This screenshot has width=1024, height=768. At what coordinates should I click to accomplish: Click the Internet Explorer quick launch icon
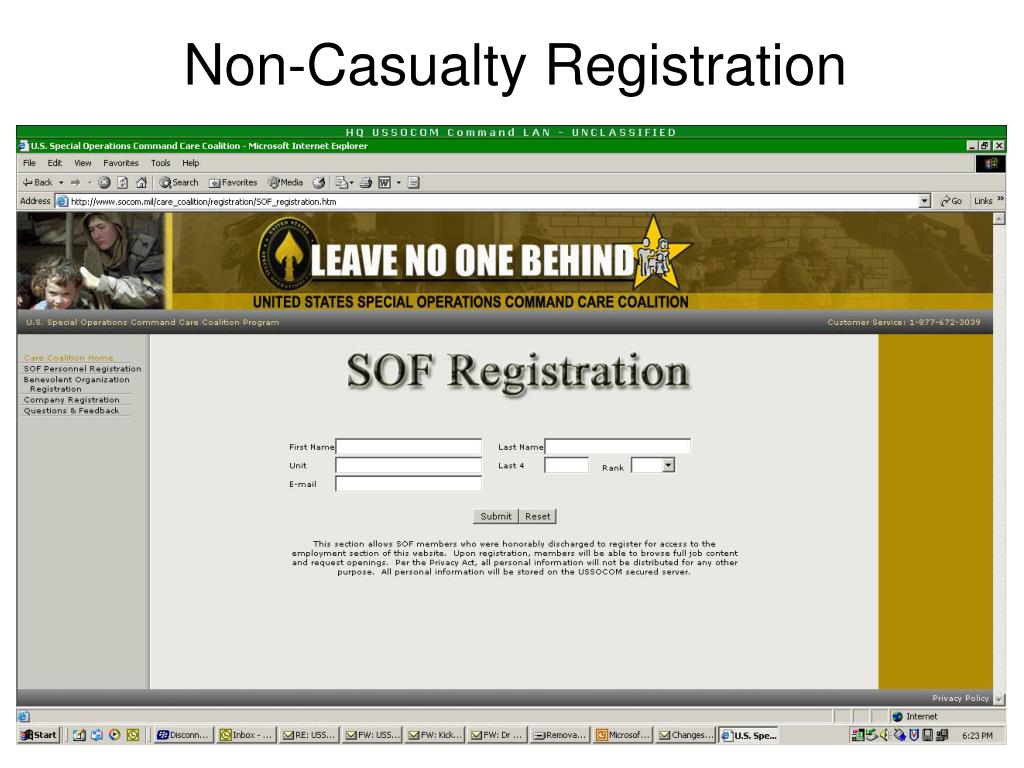click(x=97, y=735)
